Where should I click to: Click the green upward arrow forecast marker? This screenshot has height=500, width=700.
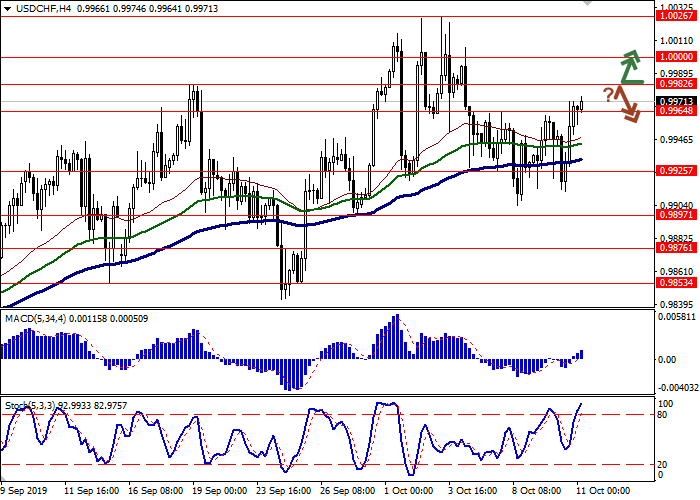(x=629, y=66)
